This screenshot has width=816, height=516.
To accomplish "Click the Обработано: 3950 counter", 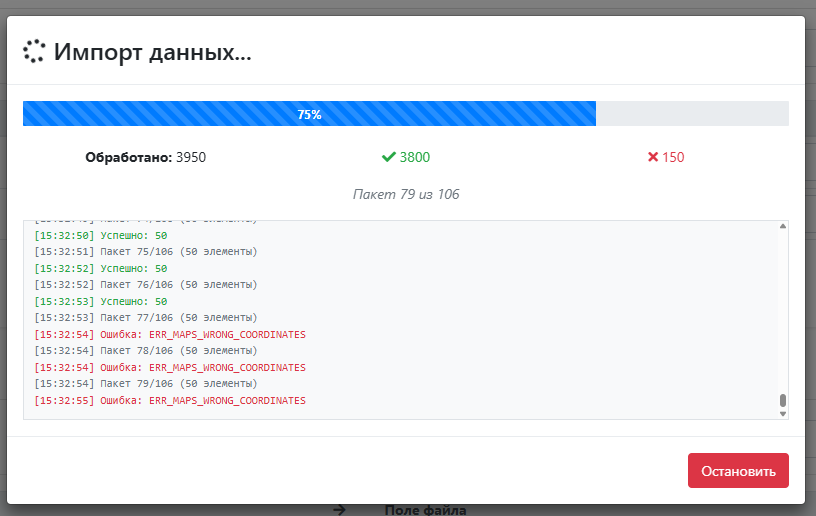I will [146, 157].
